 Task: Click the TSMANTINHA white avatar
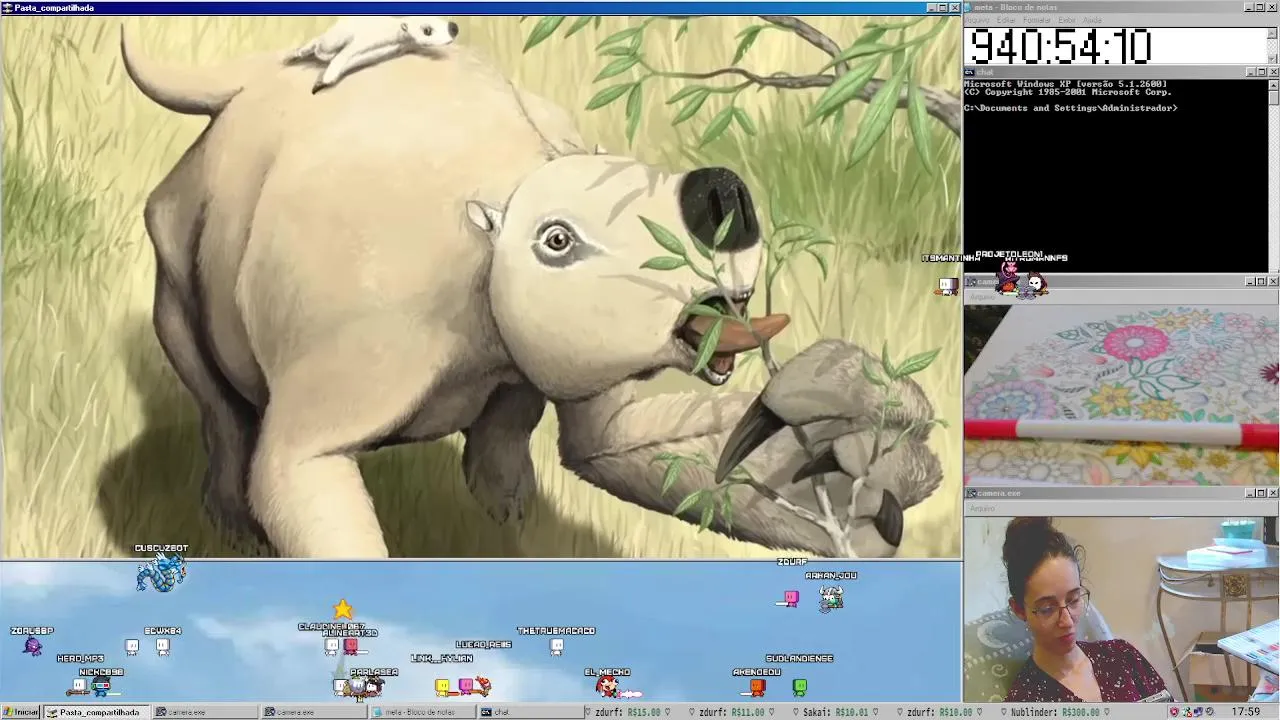pyautogui.click(x=947, y=286)
